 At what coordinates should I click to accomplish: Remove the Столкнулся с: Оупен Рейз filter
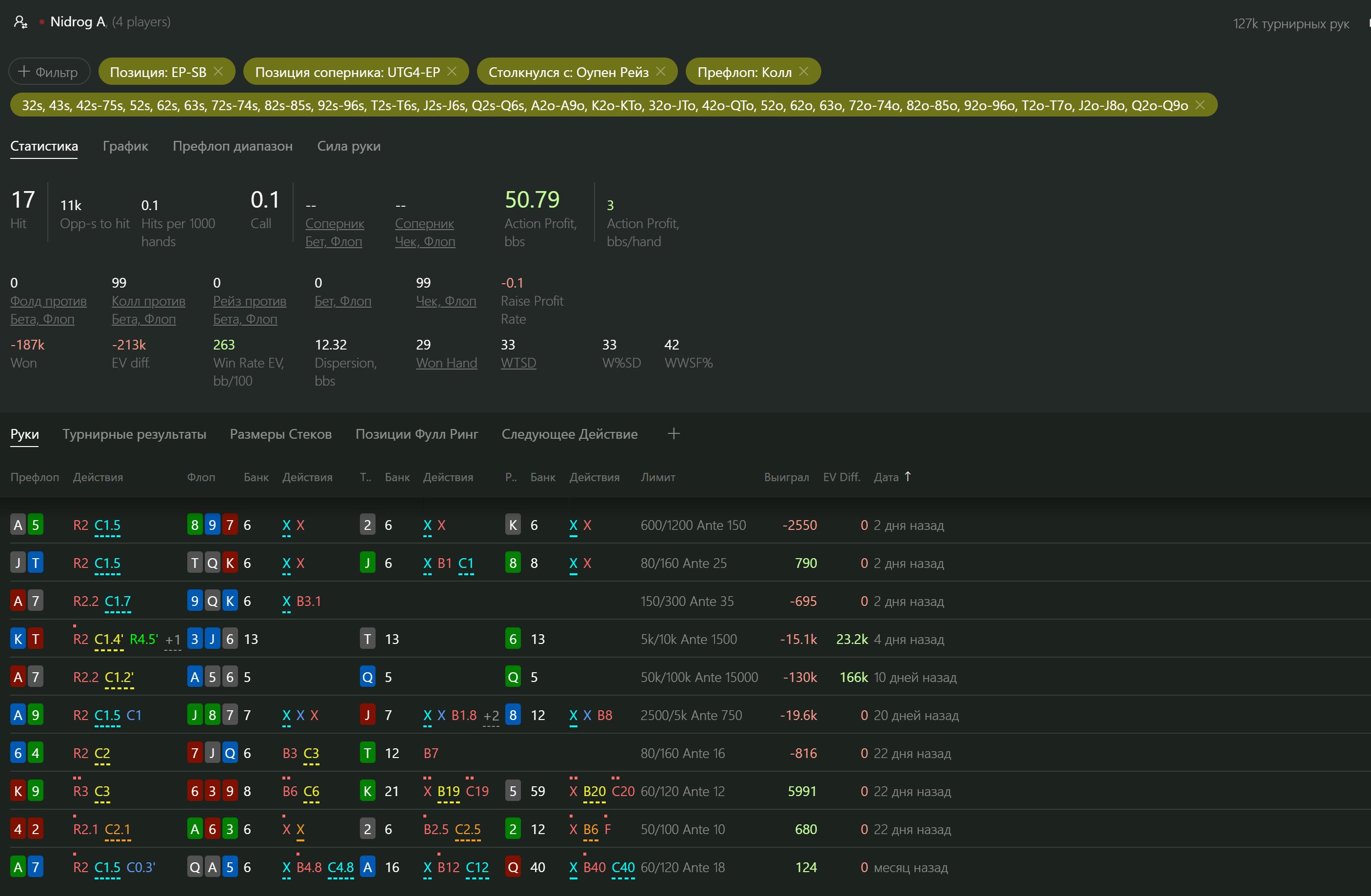(661, 71)
